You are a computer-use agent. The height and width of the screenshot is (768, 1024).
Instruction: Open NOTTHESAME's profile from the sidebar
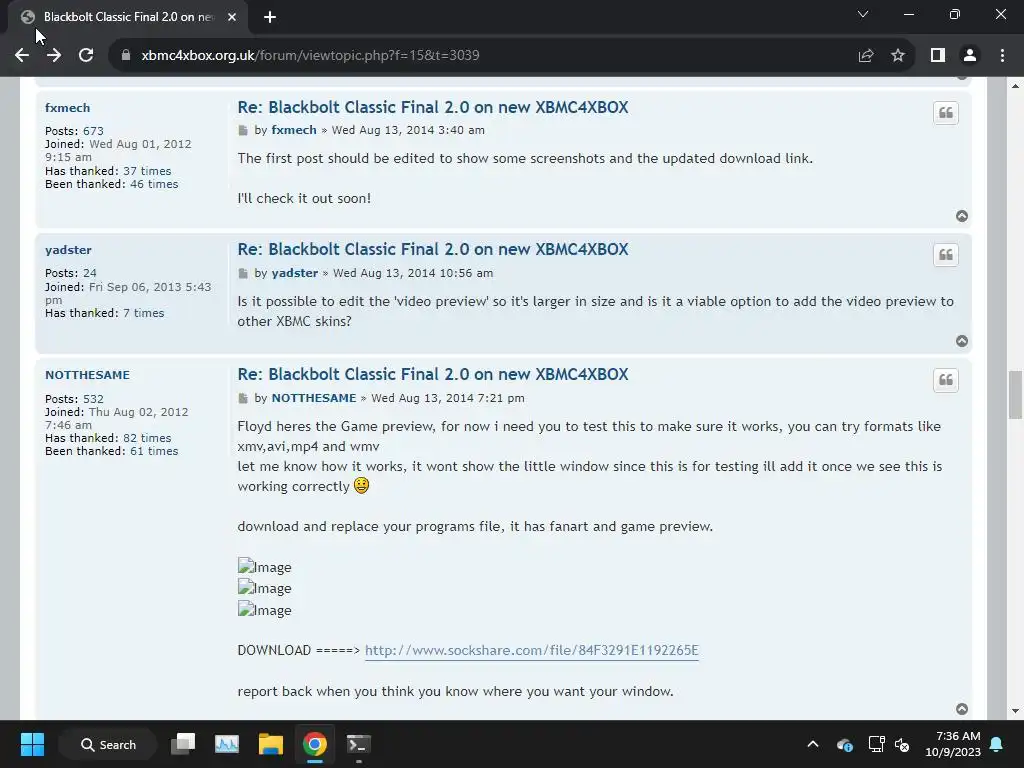(88, 375)
